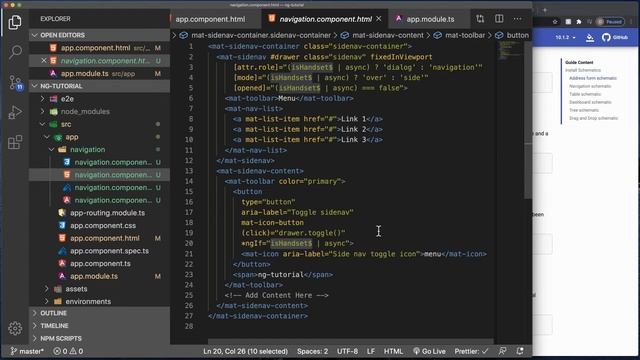Open the Explorer view in activity bar
The width and height of the screenshot is (640, 360).
pos(15,22)
